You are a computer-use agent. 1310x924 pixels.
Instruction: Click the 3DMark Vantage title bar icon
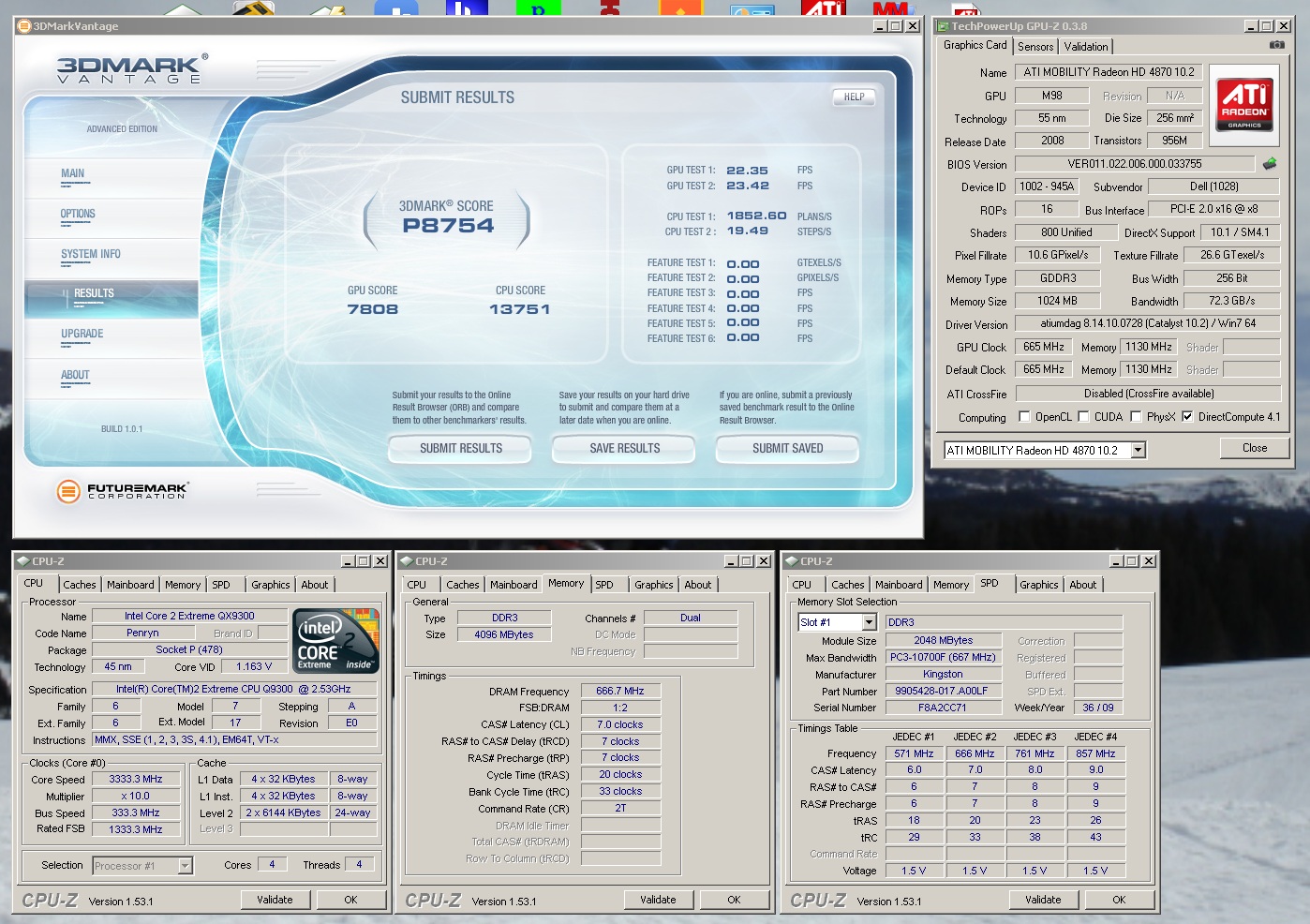click(x=23, y=26)
